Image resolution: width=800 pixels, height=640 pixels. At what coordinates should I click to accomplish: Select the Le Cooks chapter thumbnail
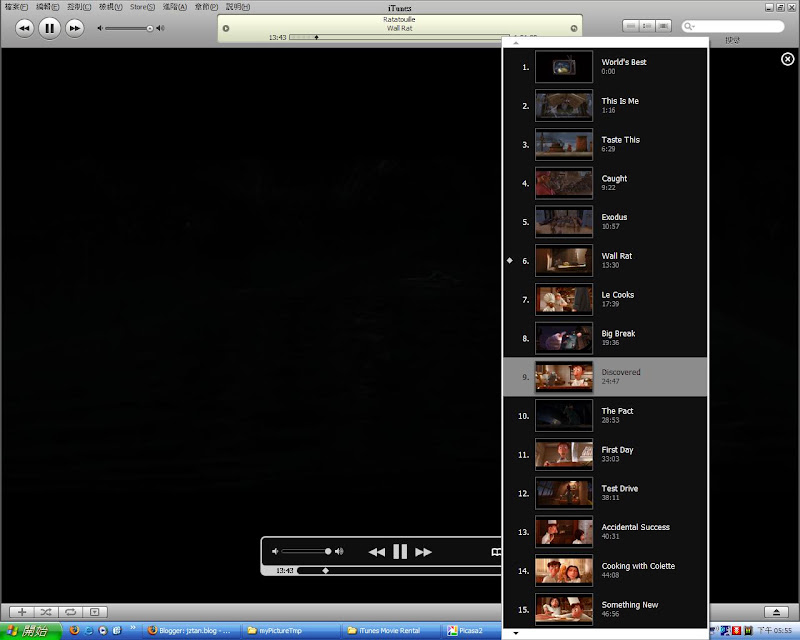(564, 300)
